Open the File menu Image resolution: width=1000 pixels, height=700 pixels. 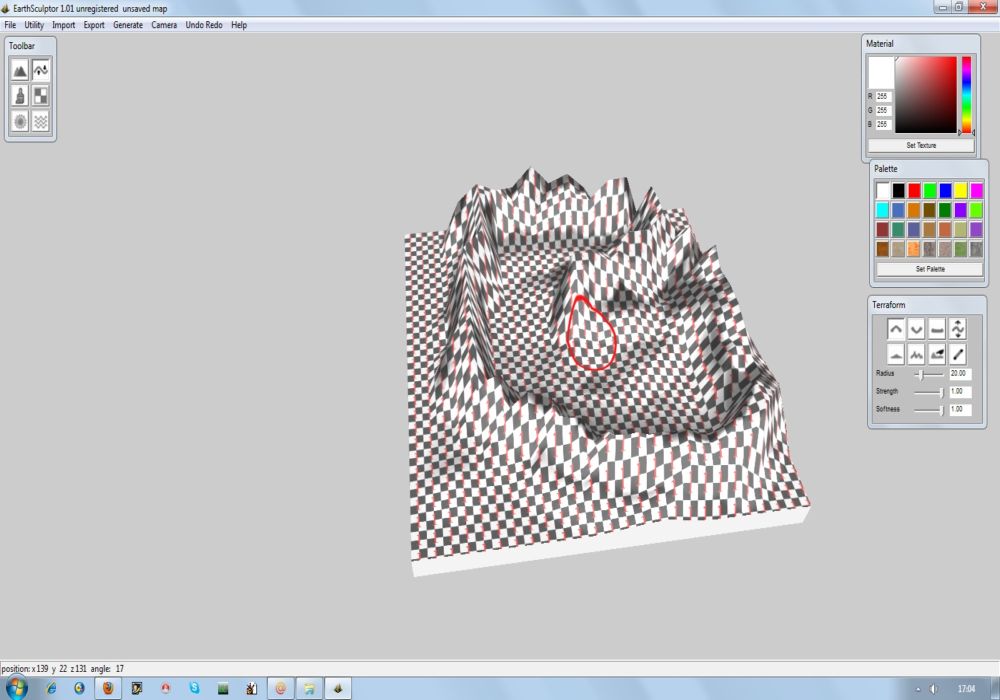[x=10, y=25]
